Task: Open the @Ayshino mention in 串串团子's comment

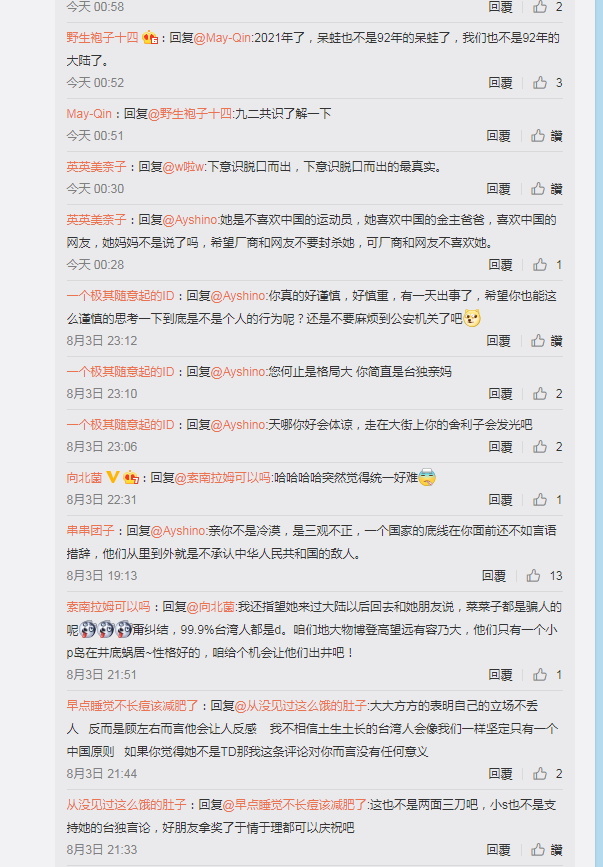Action: pyautogui.click(x=178, y=531)
